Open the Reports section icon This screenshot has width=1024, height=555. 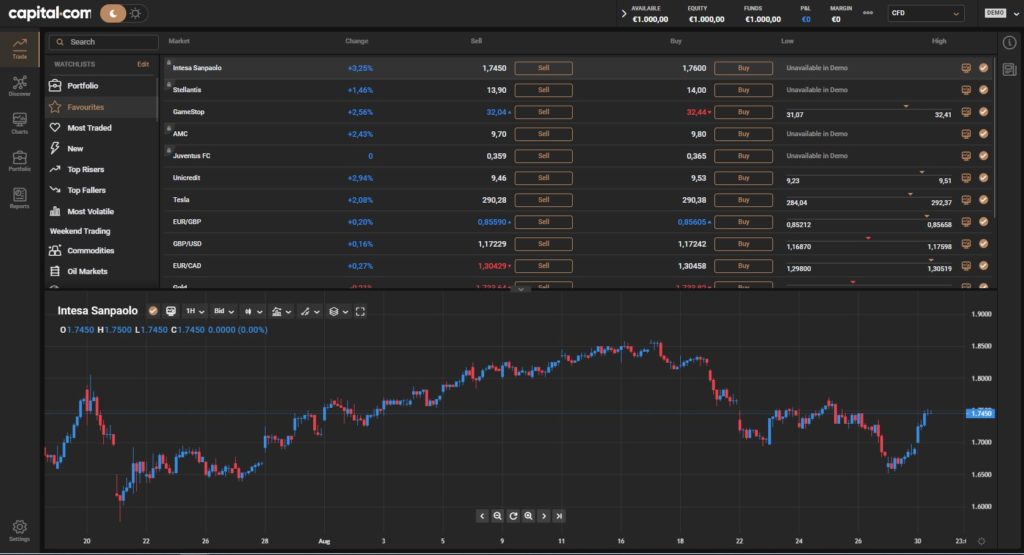click(20, 198)
